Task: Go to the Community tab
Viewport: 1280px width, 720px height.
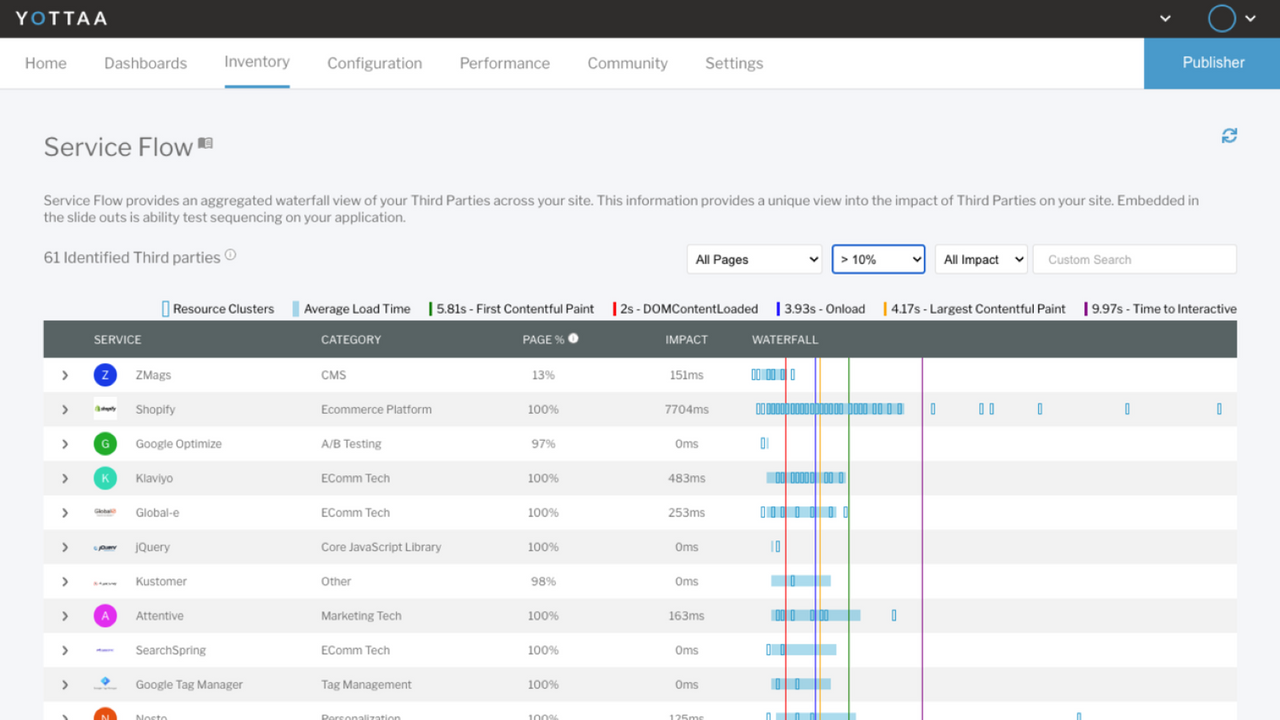Action: pyautogui.click(x=627, y=63)
